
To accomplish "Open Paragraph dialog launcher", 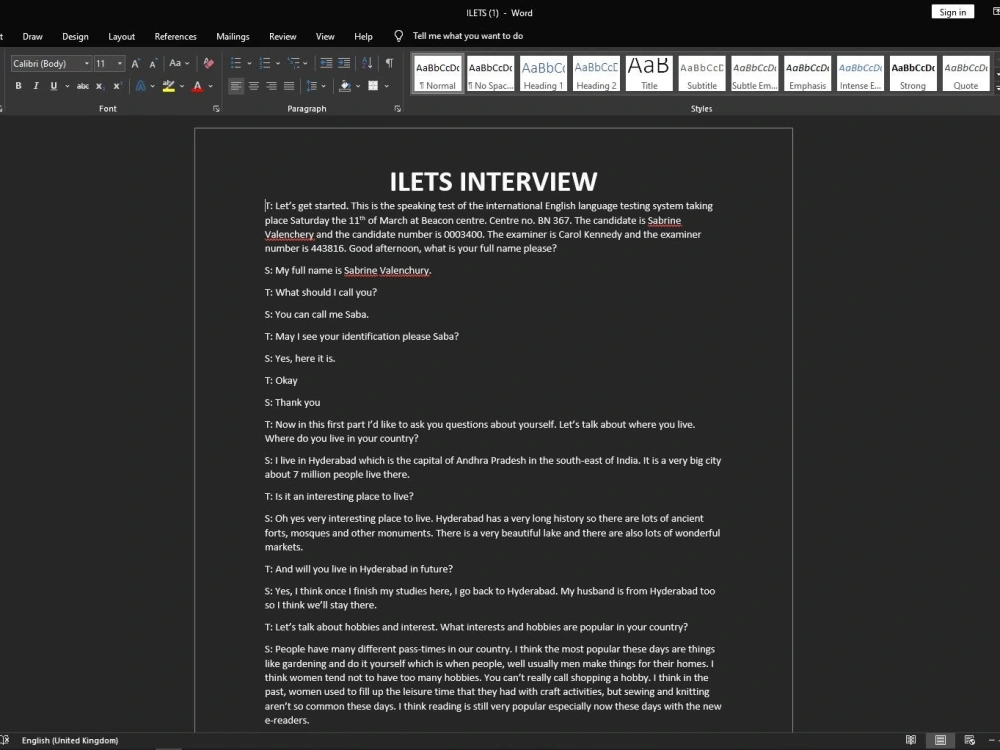I will [x=397, y=109].
